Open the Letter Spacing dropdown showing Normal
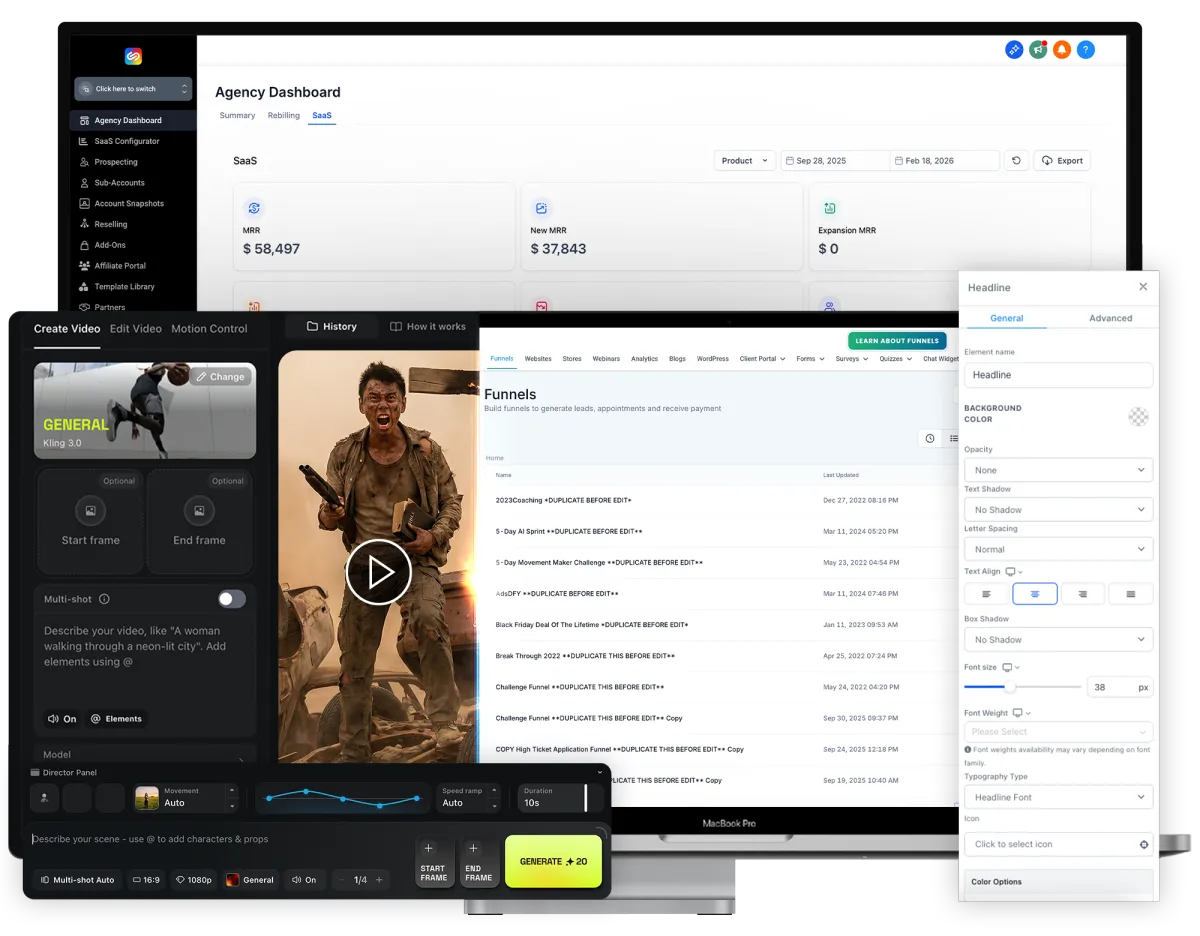The width and height of the screenshot is (1200, 936). 1058,549
